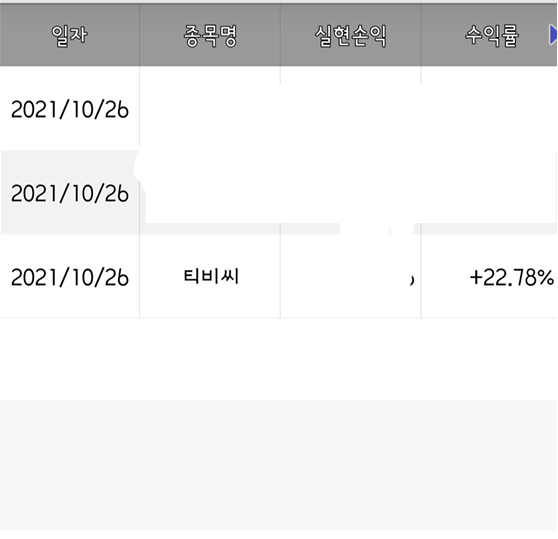The height and width of the screenshot is (539, 558).
Task: Open the 티비씨 stock entry
Action: tap(211, 276)
